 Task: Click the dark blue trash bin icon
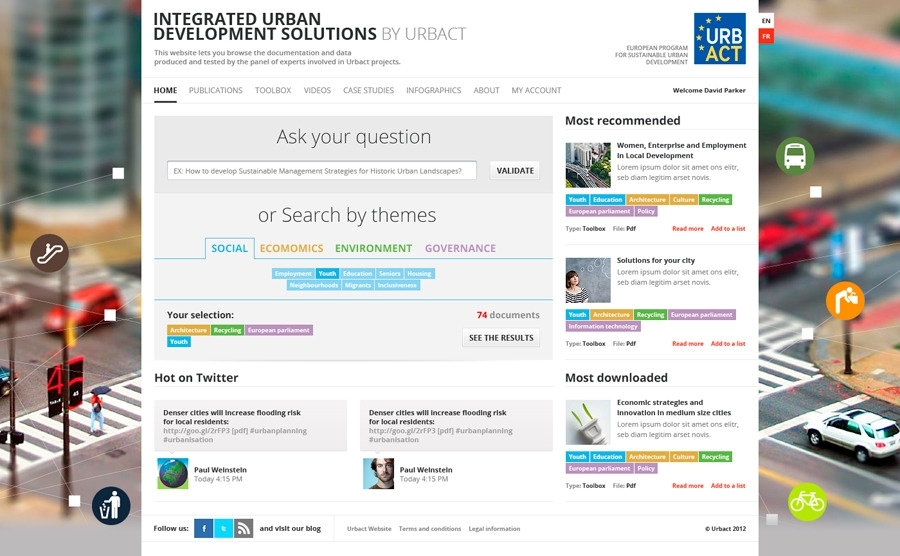111,506
